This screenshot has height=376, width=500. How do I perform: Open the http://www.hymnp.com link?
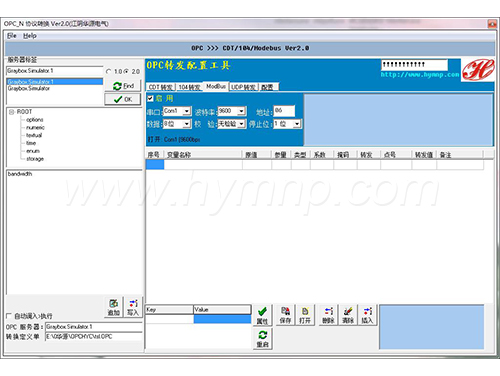420,75
